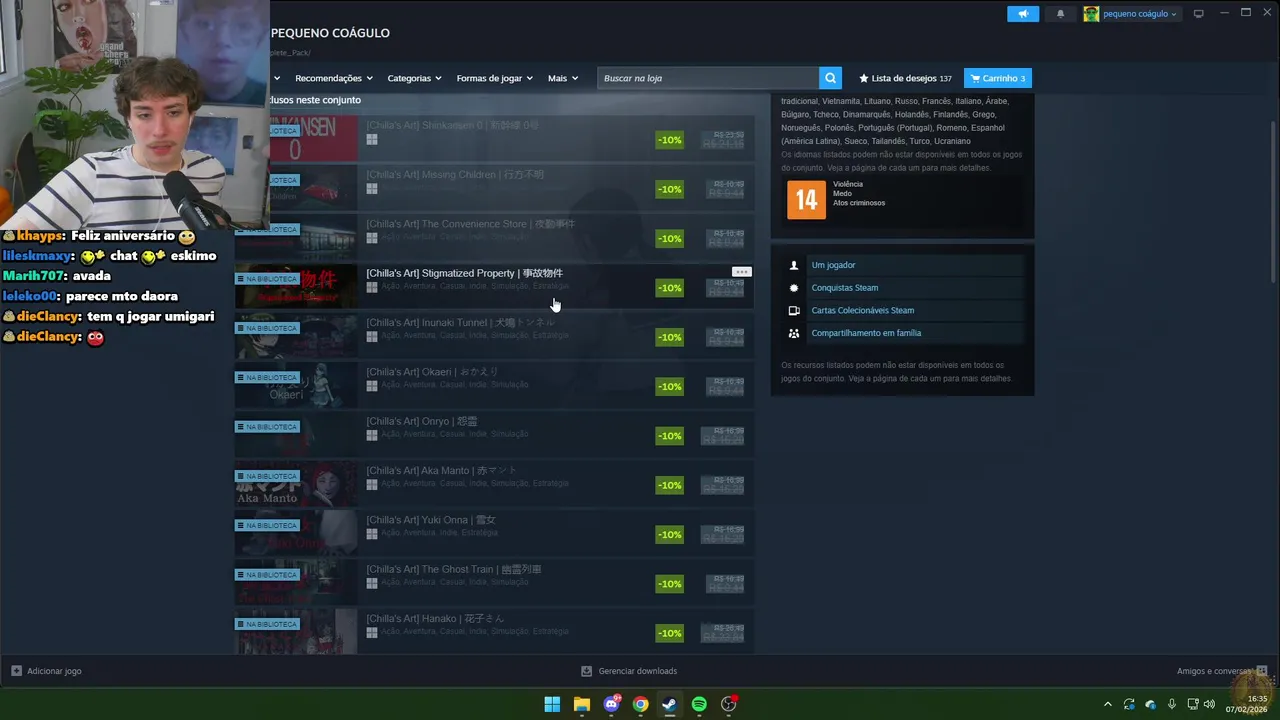Open Stigmatized Property game title
The image size is (1280, 720).
pos(464,273)
